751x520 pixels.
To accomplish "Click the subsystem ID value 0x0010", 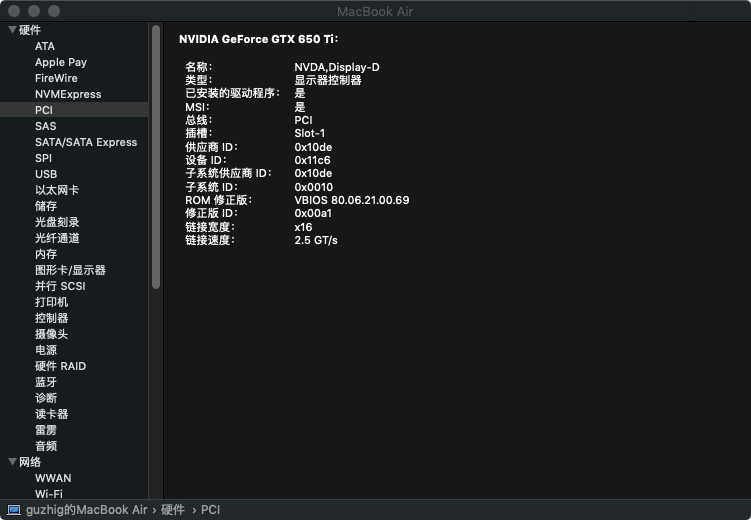I will [x=314, y=187].
